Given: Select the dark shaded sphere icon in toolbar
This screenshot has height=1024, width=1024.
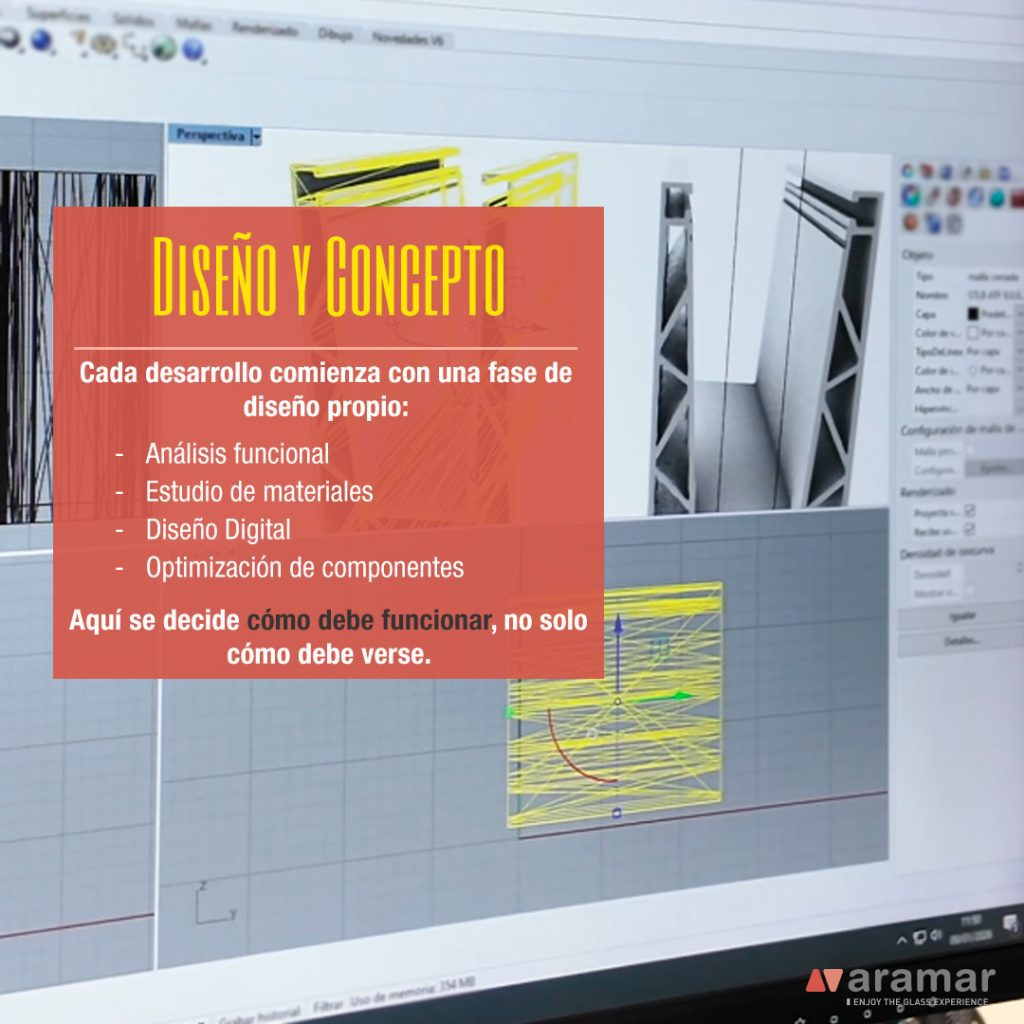Looking at the screenshot, I should (x=9, y=38).
